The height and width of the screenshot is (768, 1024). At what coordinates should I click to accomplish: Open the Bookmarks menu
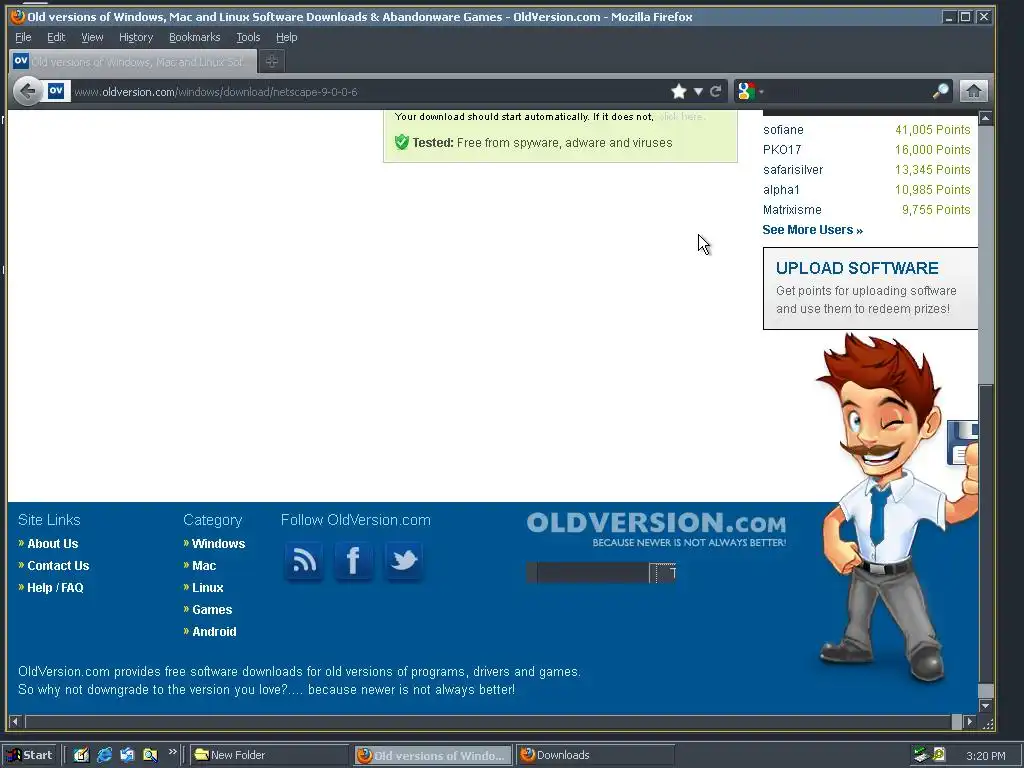[195, 37]
